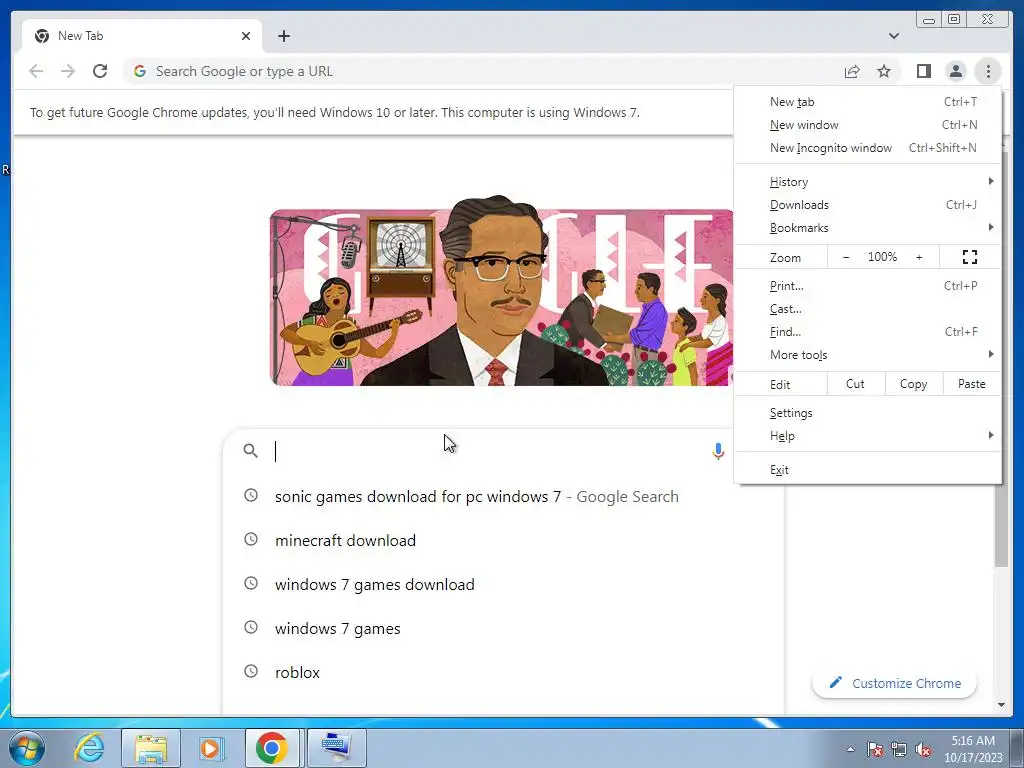
Task: Select suggestion sonic games download for pc
Action: click(x=503, y=496)
